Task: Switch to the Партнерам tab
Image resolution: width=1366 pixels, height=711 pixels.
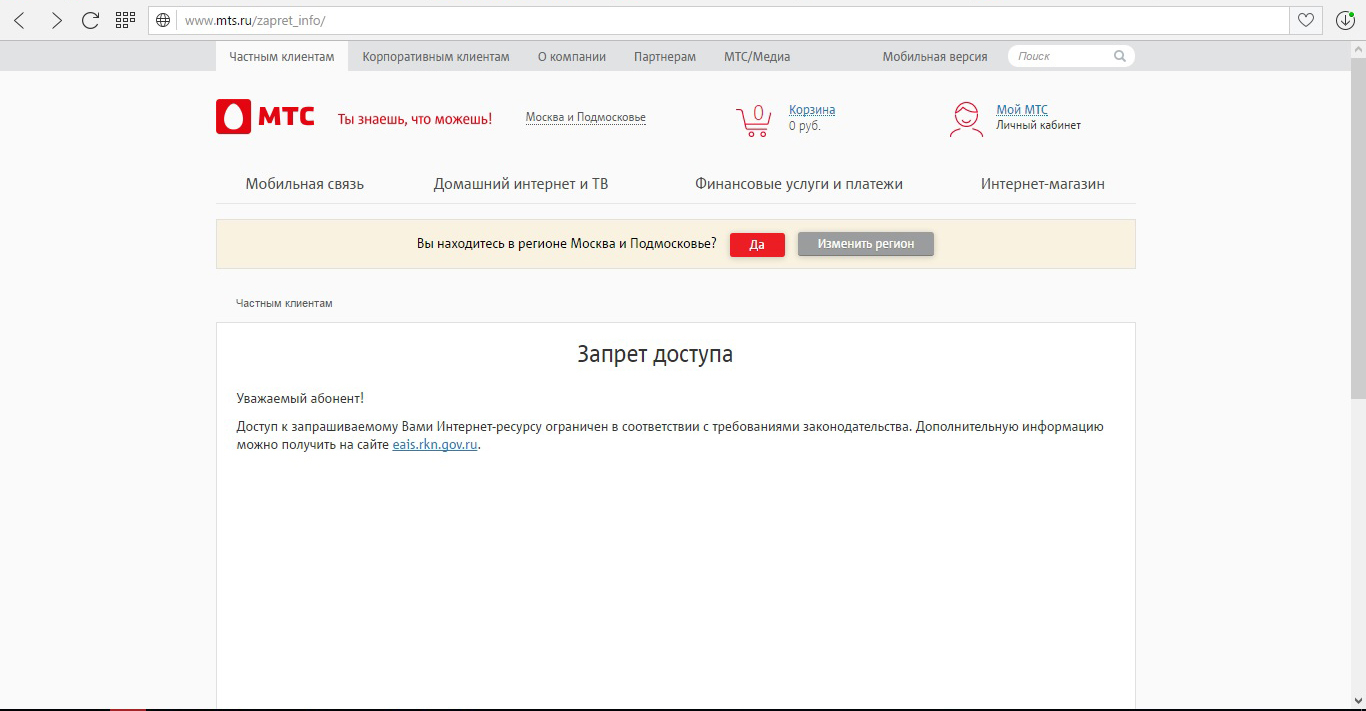Action: pyautogui.click(x=665, y=57)
